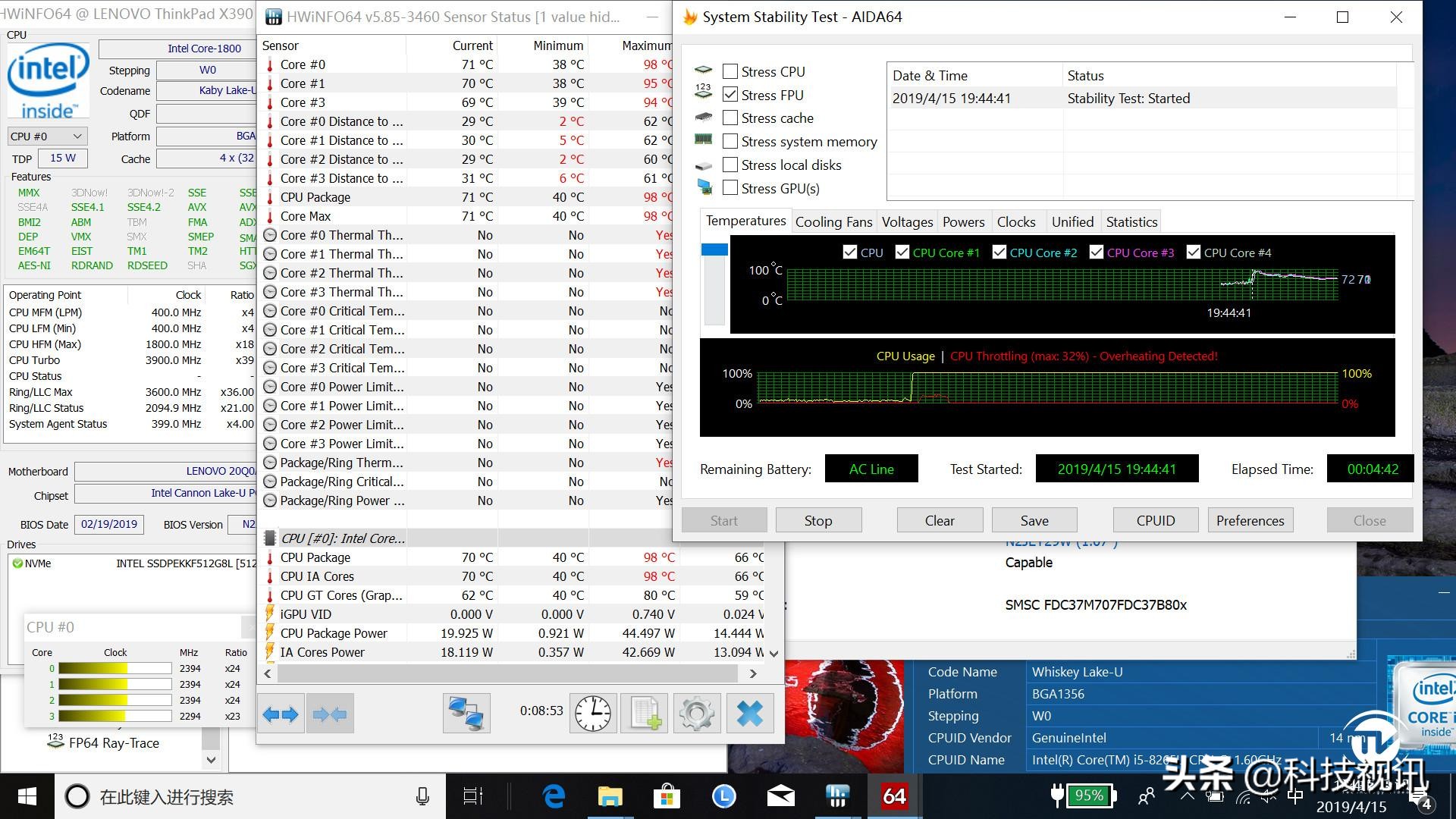Switch to Unified tab
Image resolution: width=1456 pixels, height=819 pixels.
click(x=1072, y=222)
